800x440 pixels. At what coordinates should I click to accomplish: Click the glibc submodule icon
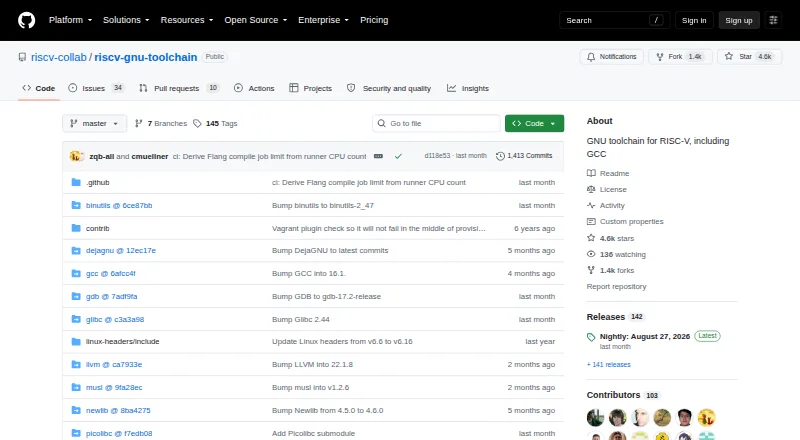tap(76, 320)
